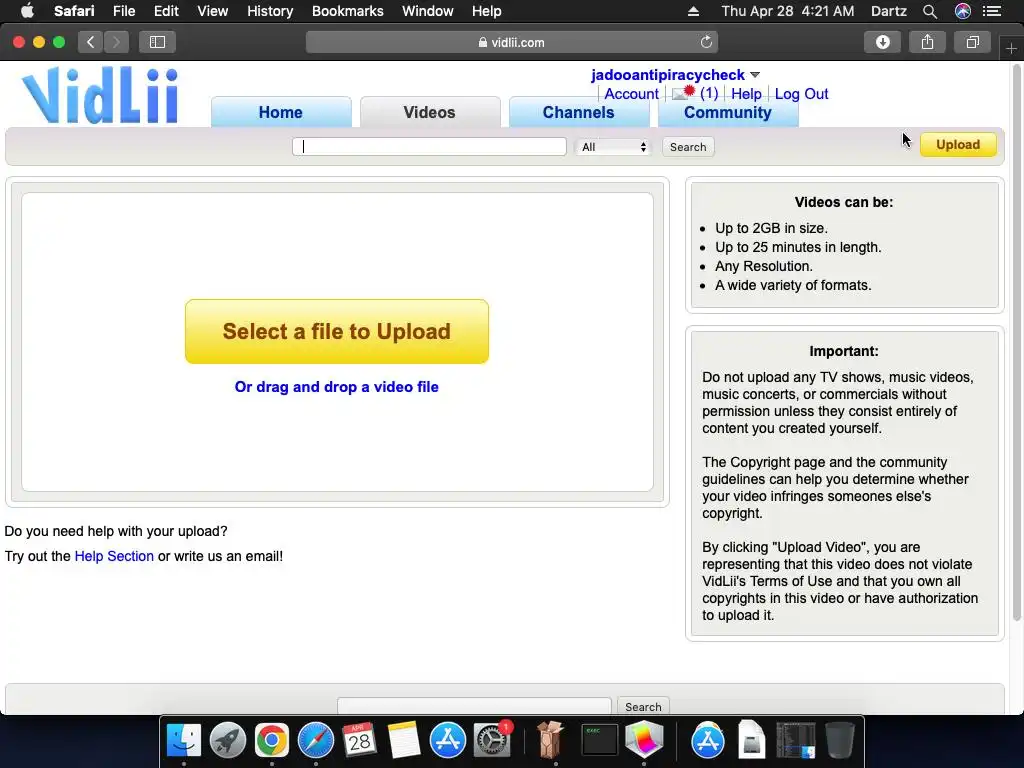Click the yellow Upload button
This screenshot has width=1024, height=768.
pyautogui.click(x=958, y=144)
